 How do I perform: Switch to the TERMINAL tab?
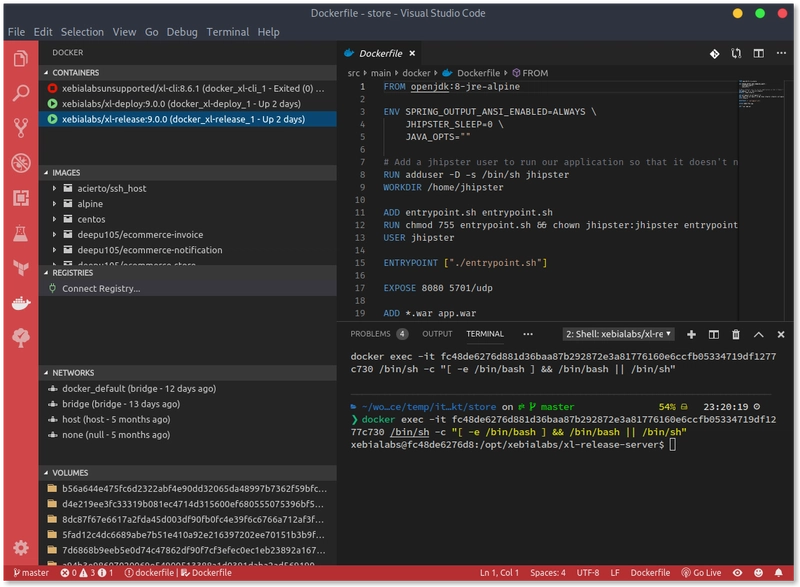(x=485, y=334)
